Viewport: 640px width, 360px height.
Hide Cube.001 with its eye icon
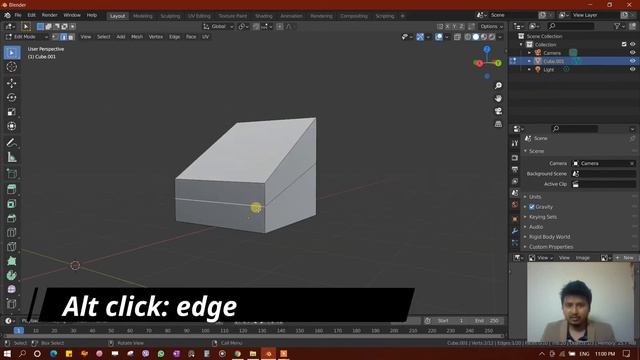pos(632,61)
